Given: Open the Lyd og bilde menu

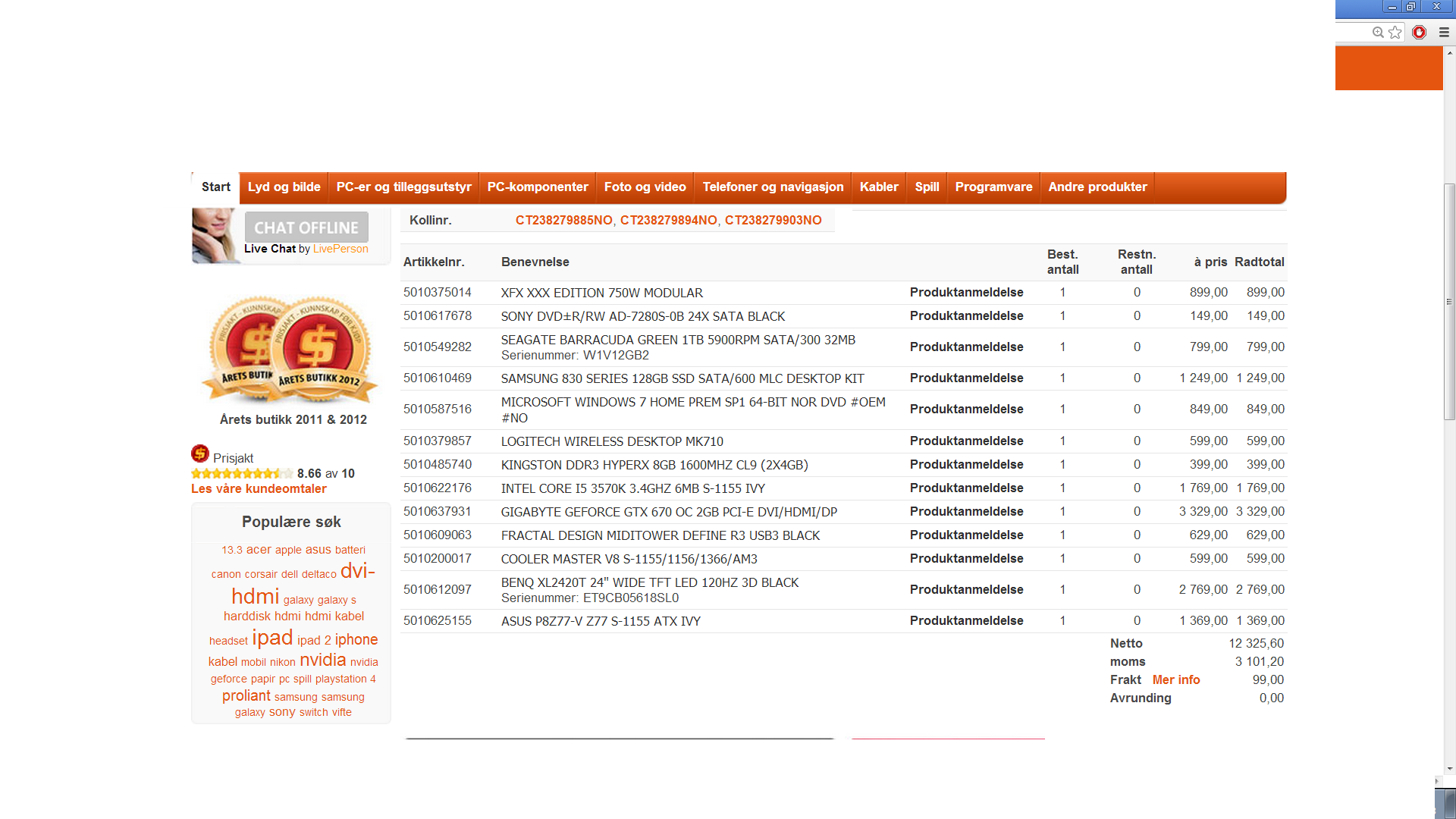Looking at the screenshot, I should 284,187.
